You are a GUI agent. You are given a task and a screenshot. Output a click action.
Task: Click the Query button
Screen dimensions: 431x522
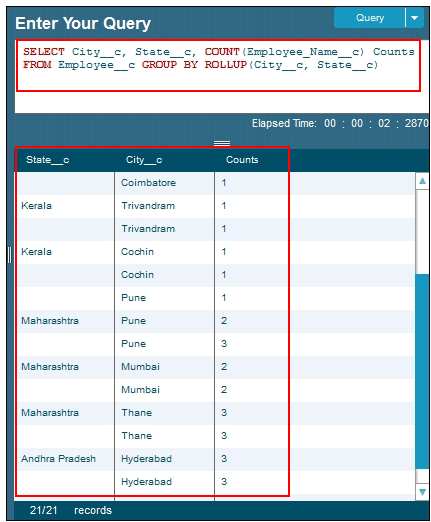[369, 18]
